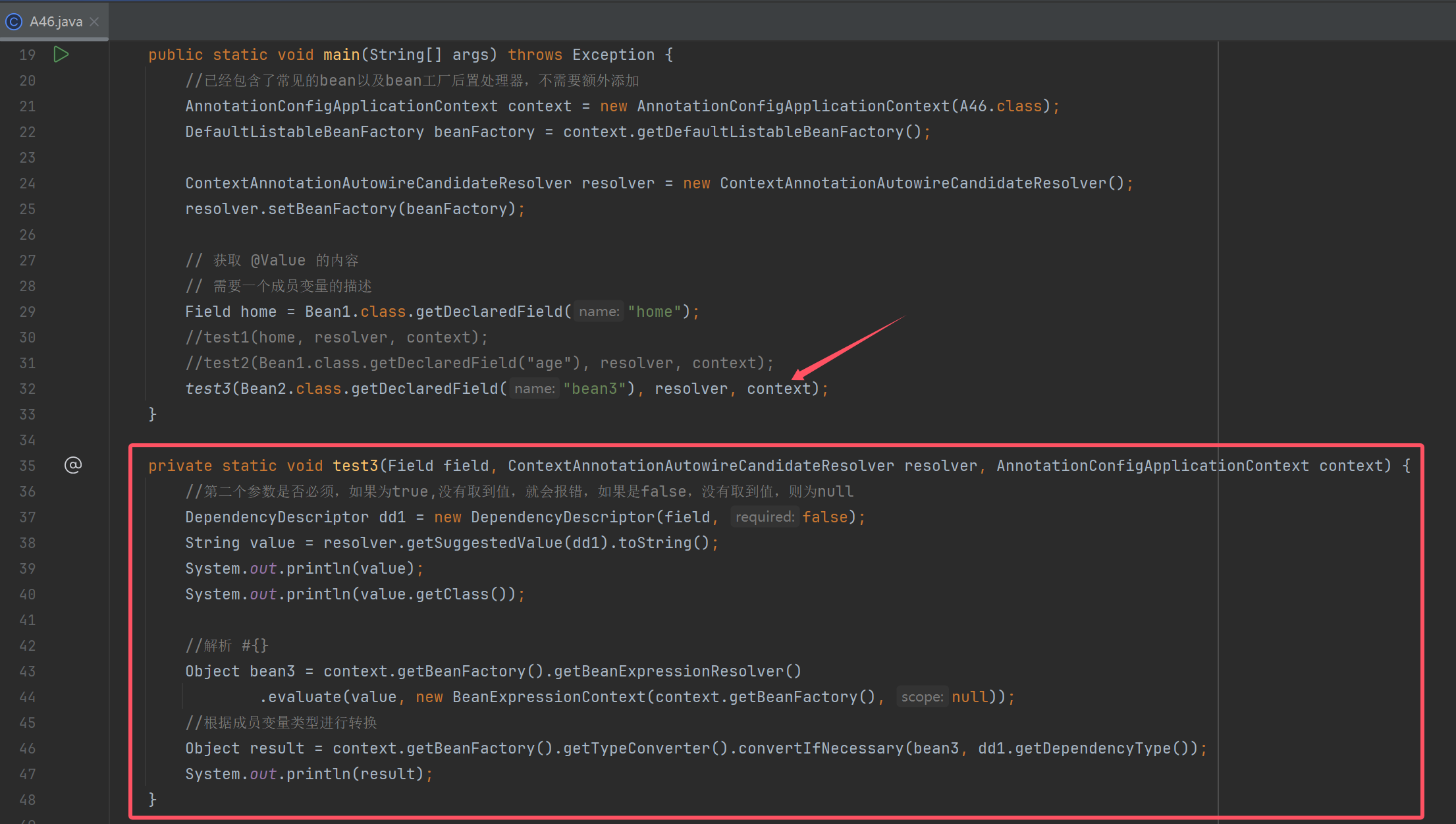Click line number 37 in gutter
Screen dimensions: 1456x824
pos(28,517)
